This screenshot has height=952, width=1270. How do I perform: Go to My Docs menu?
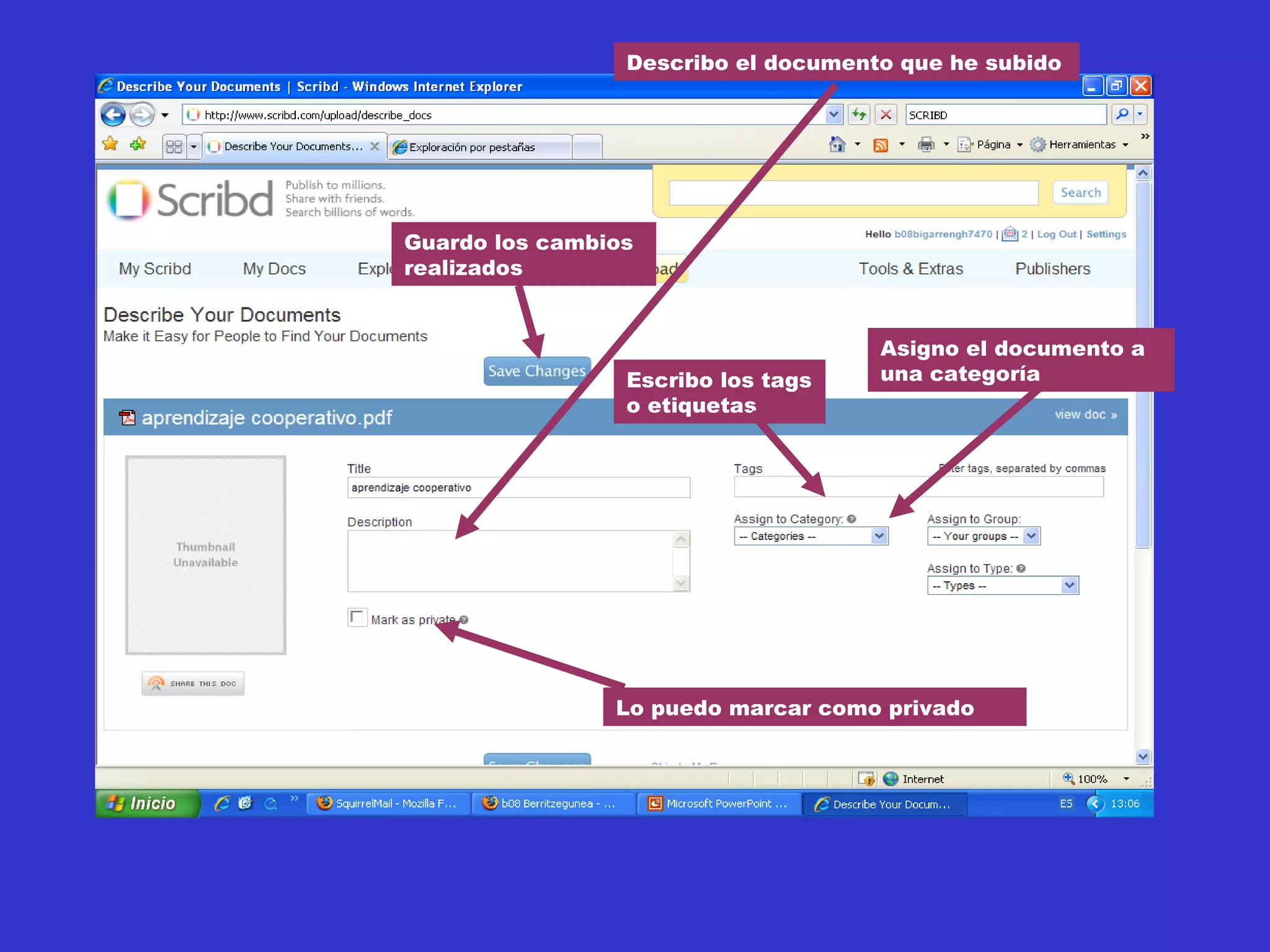tap(274, 268)
